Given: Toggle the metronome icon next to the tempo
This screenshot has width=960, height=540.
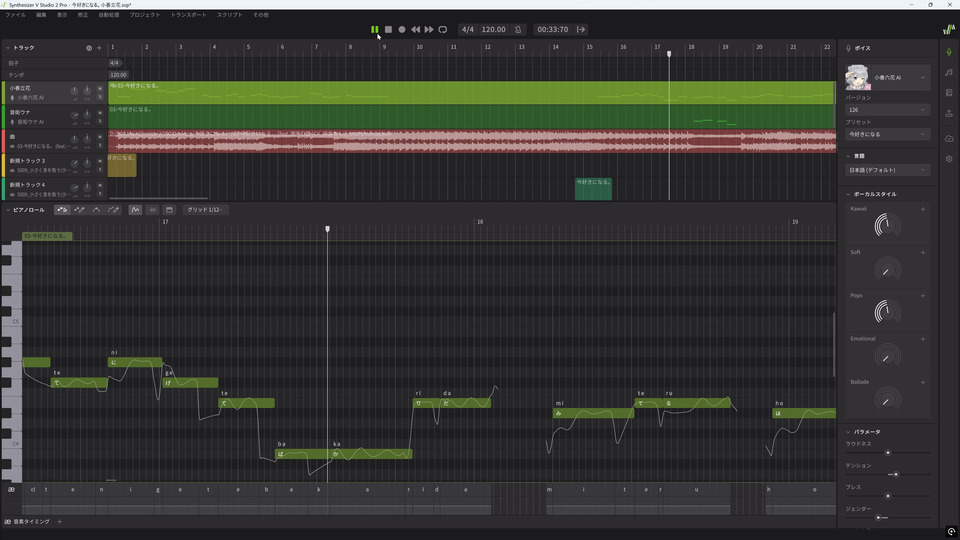Looking at the screenshot, I should (x=518, y=29).
